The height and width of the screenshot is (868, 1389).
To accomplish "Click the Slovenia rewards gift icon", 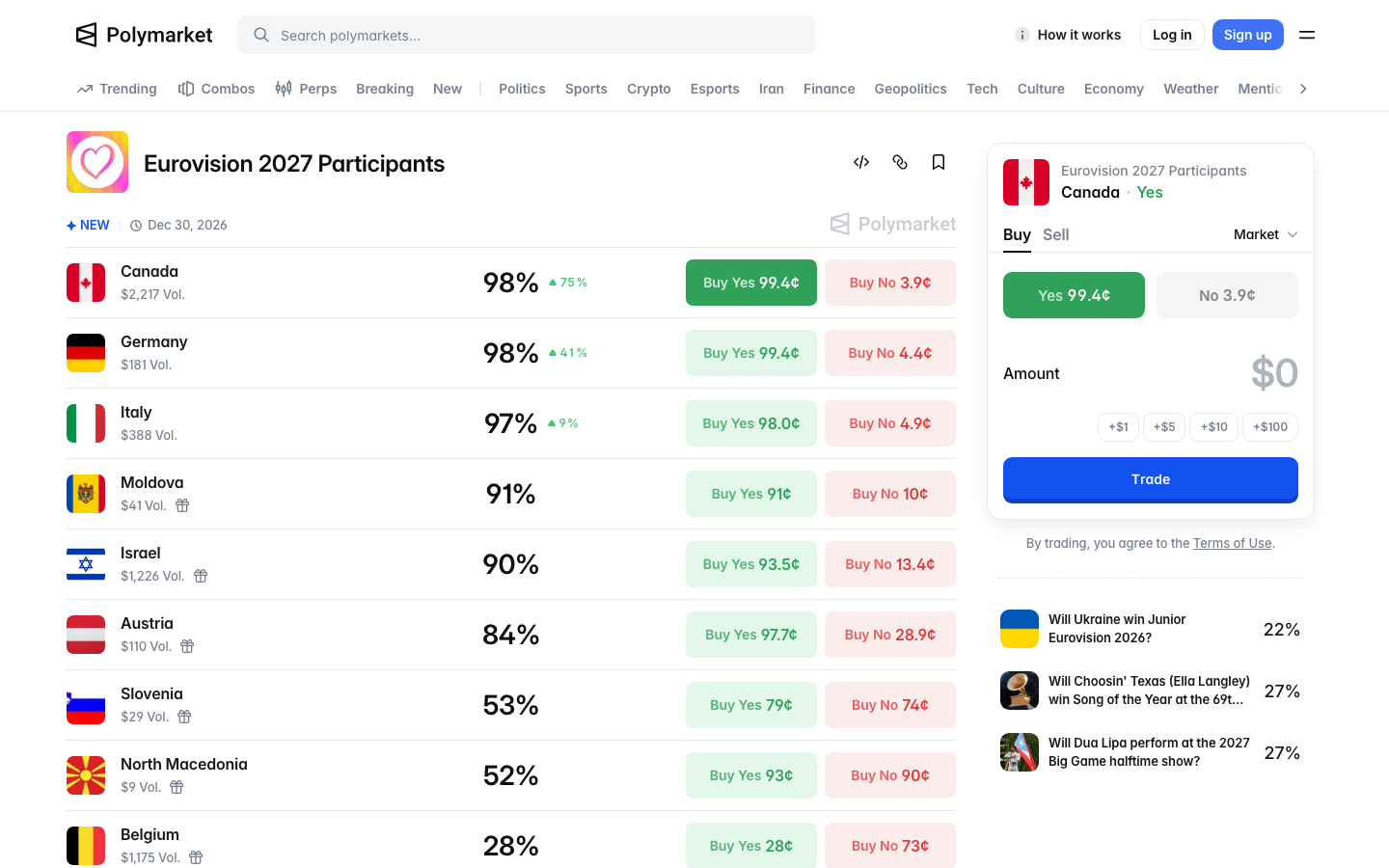I will pos(184,717).
